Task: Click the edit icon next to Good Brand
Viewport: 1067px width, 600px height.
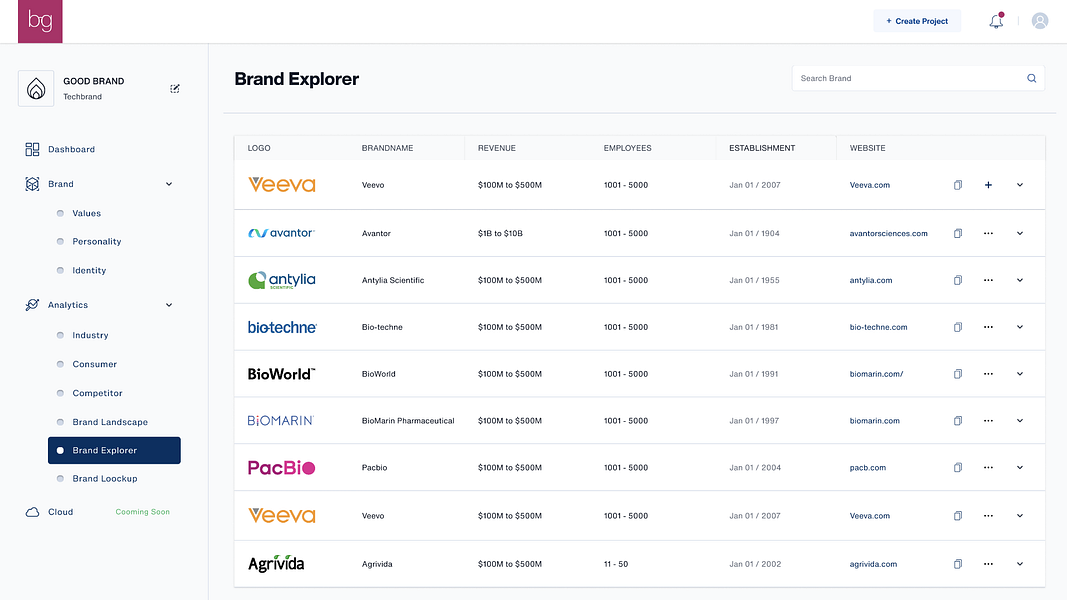Action: click(x=175, y=88)
